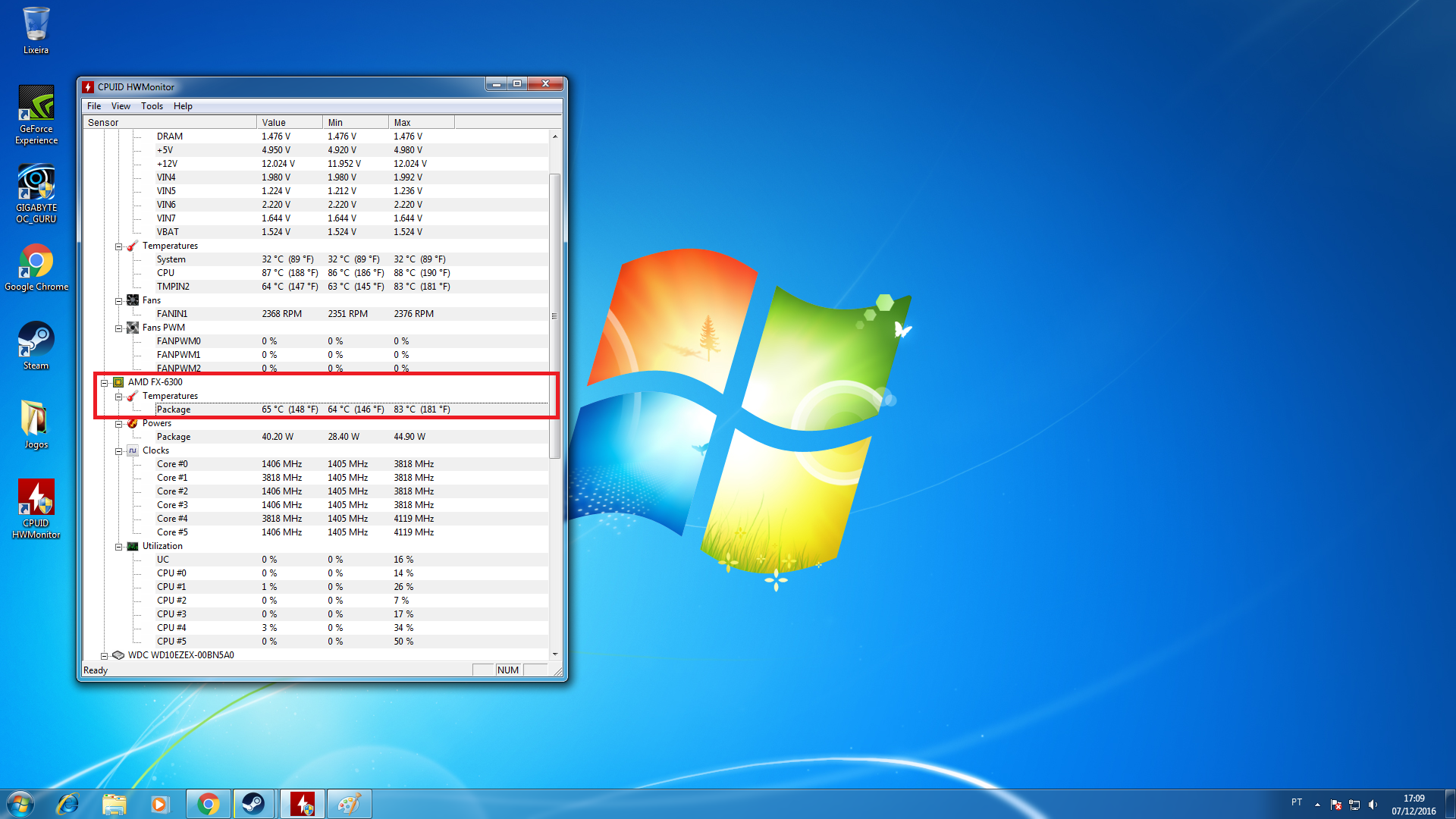Click the Show Desktop button
Viewport: 1456px width, 819px height.
pos(1450,804)
